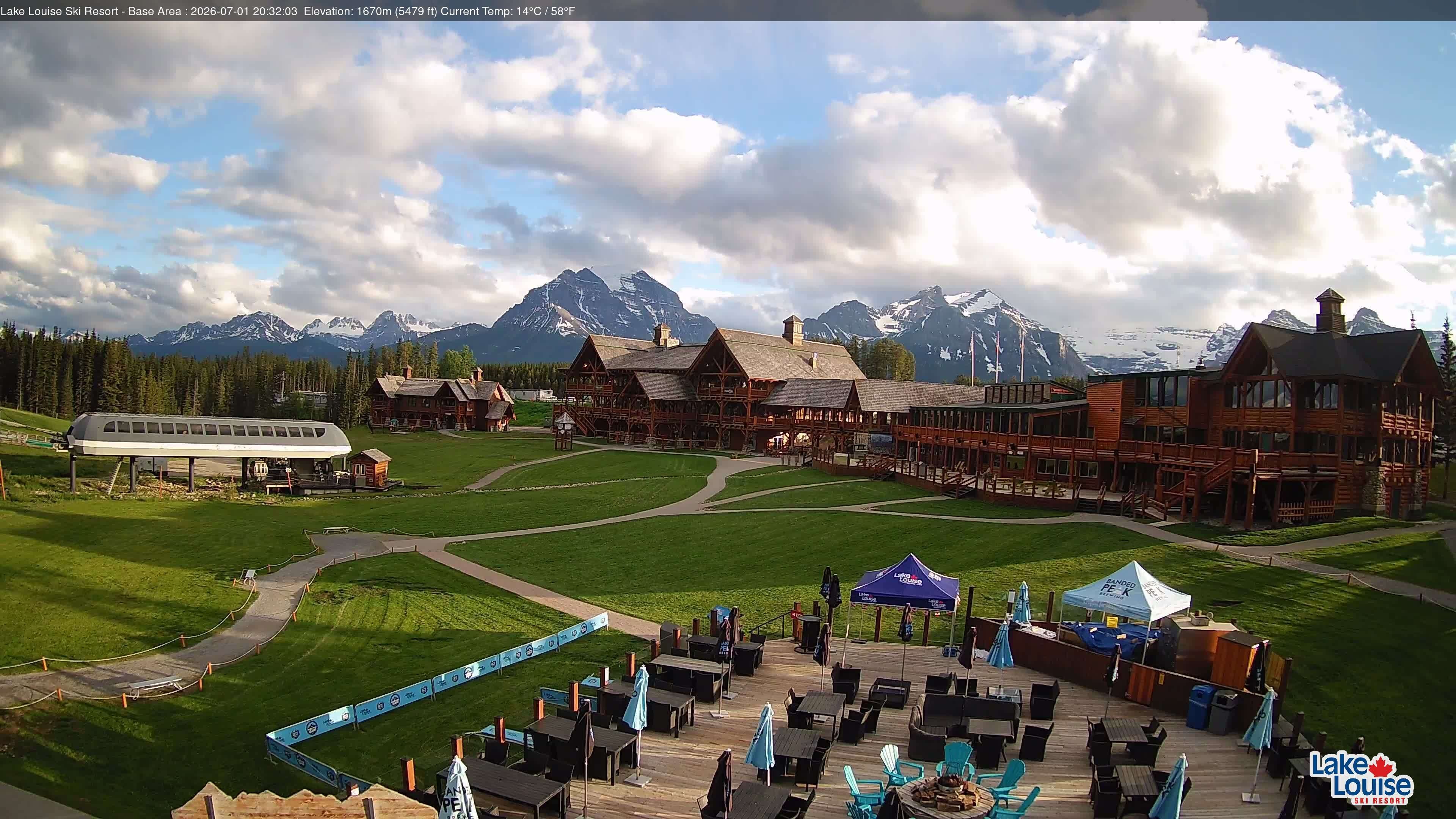Click the 'Lake Louise Ski Resort - Base Area' caption
The height and width of the screenshot is (819, 1456).
coord(91,11)
